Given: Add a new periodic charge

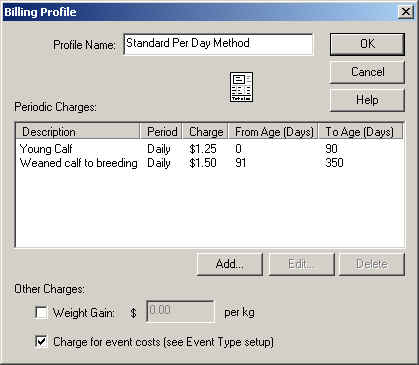Looking at the screenshot, I should [230, 264].
